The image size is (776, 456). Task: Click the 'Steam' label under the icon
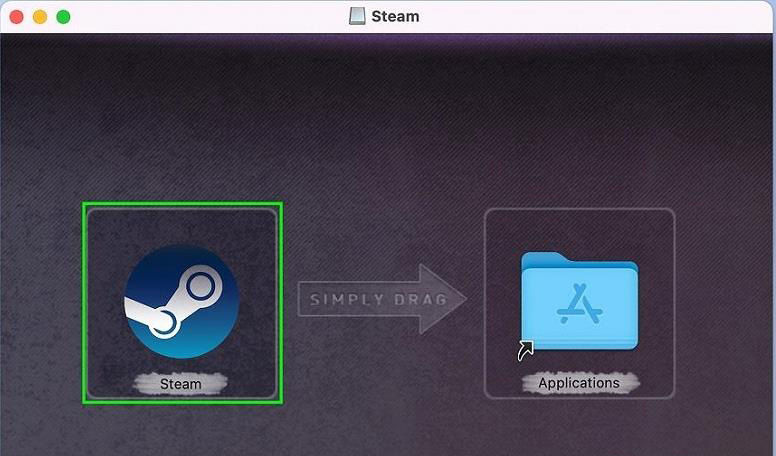pyautogui.click(x=181, y=383)
